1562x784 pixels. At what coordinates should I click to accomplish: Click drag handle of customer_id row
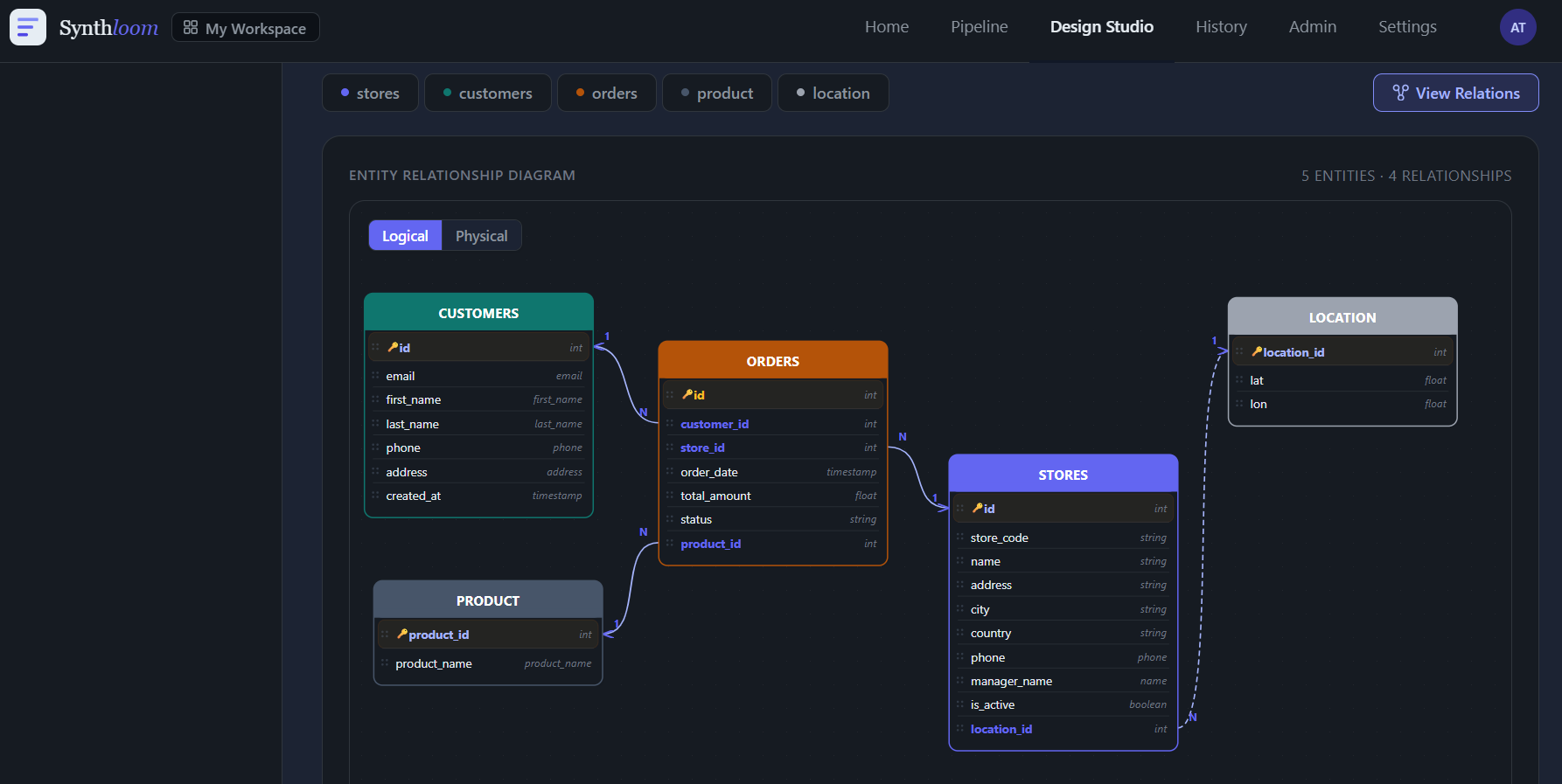[x=670, y=424]
